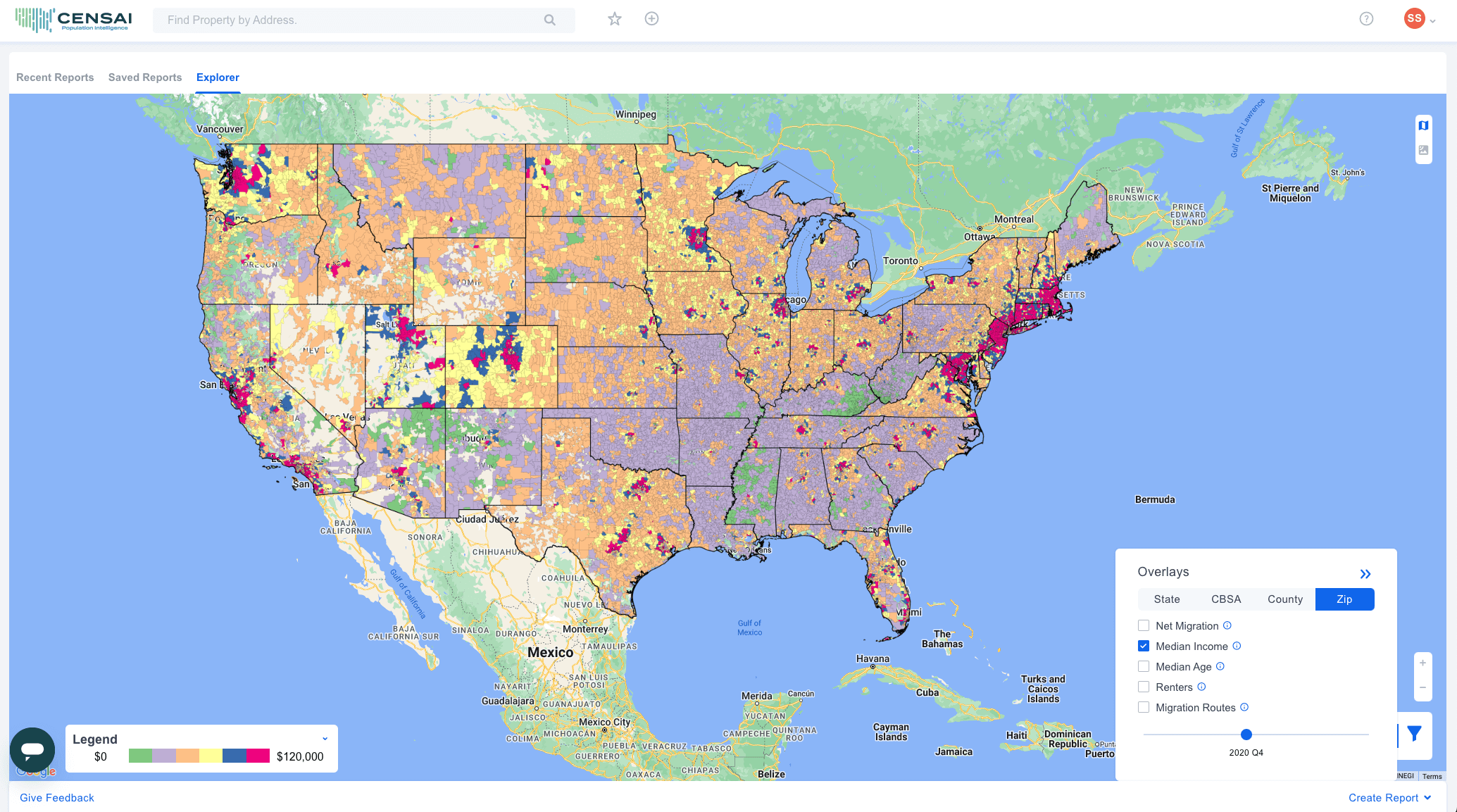
Task: Switch to satellite imagery icon
Action: click(1423, 150)
